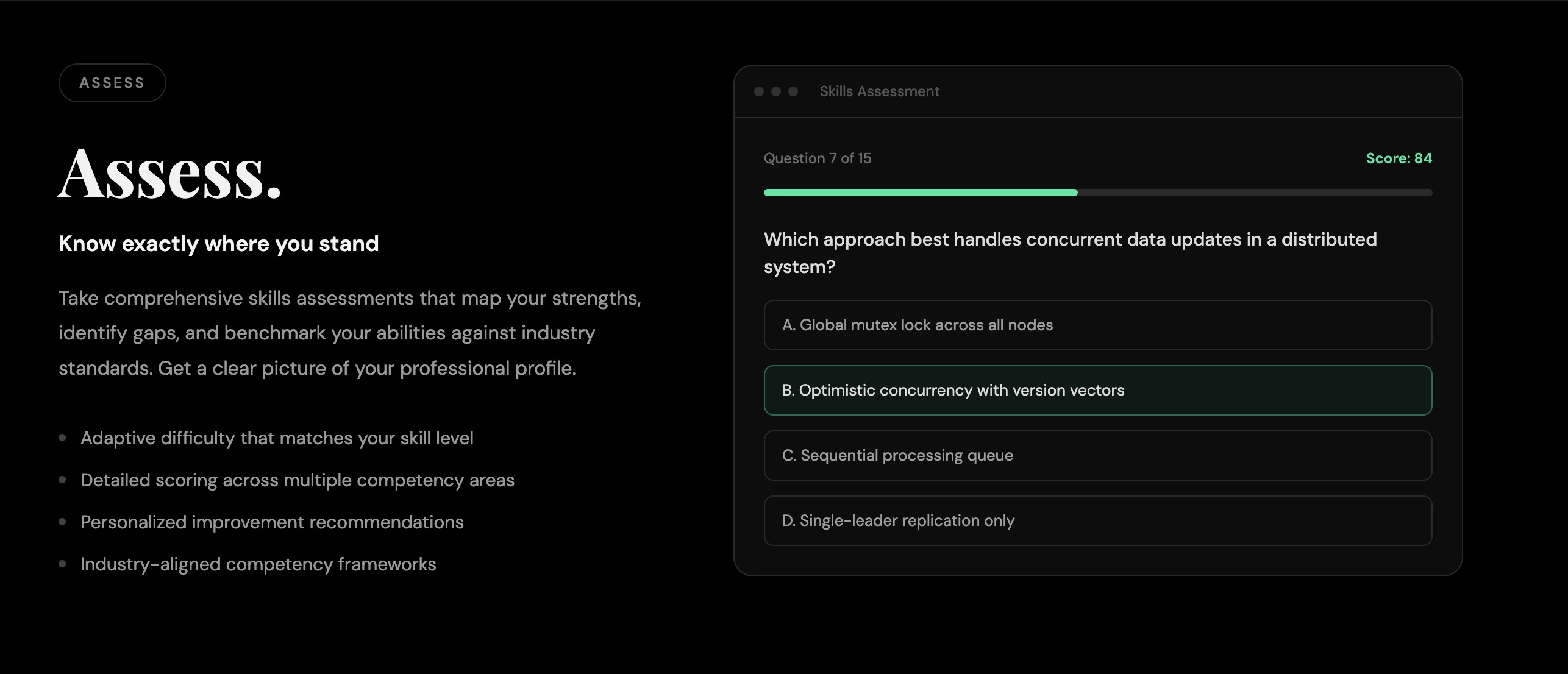
Task: Click the first window dot in mockup header
Action: coord(759,91)
